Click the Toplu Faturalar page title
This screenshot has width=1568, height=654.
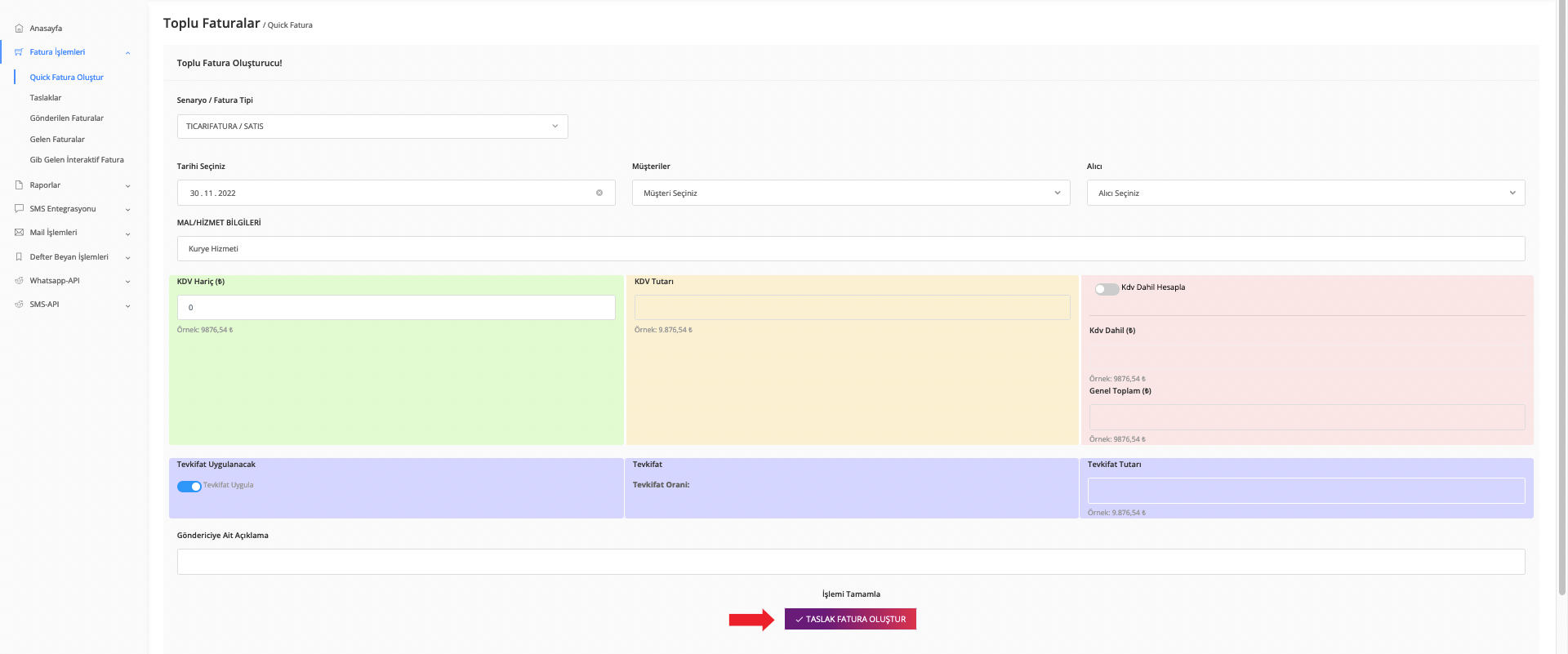click(x=212, y=23)
